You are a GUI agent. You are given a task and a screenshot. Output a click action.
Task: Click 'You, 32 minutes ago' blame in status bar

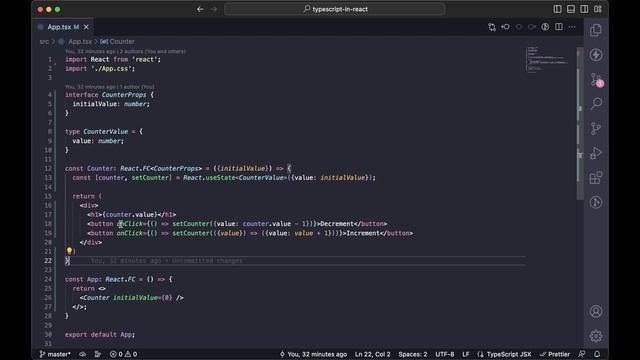point(313,354)
